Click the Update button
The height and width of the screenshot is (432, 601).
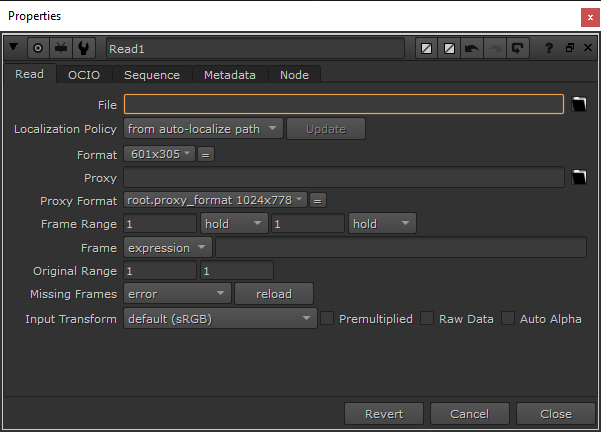tap(326, 129)
